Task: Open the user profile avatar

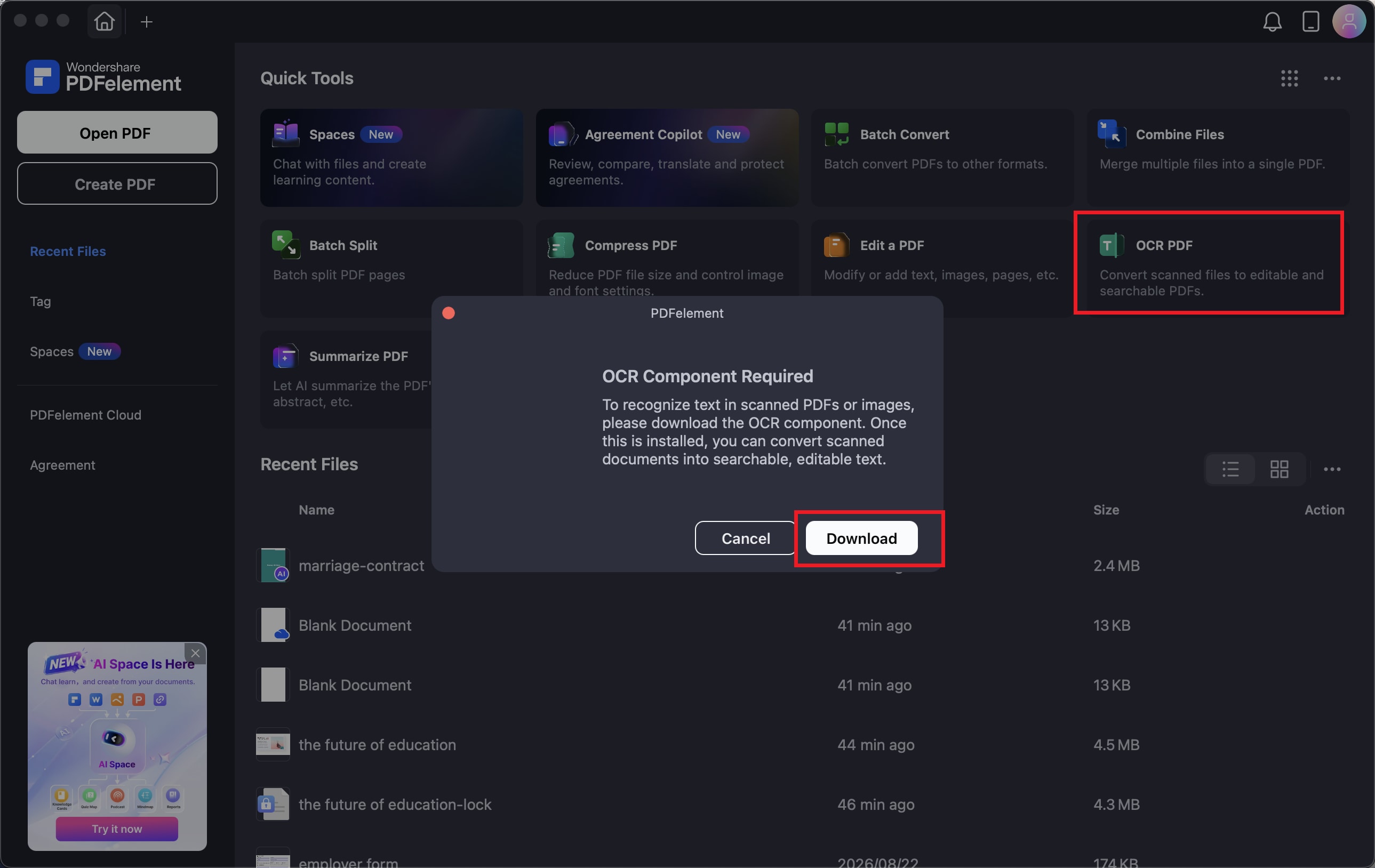Action: (x=1349, y=22)
